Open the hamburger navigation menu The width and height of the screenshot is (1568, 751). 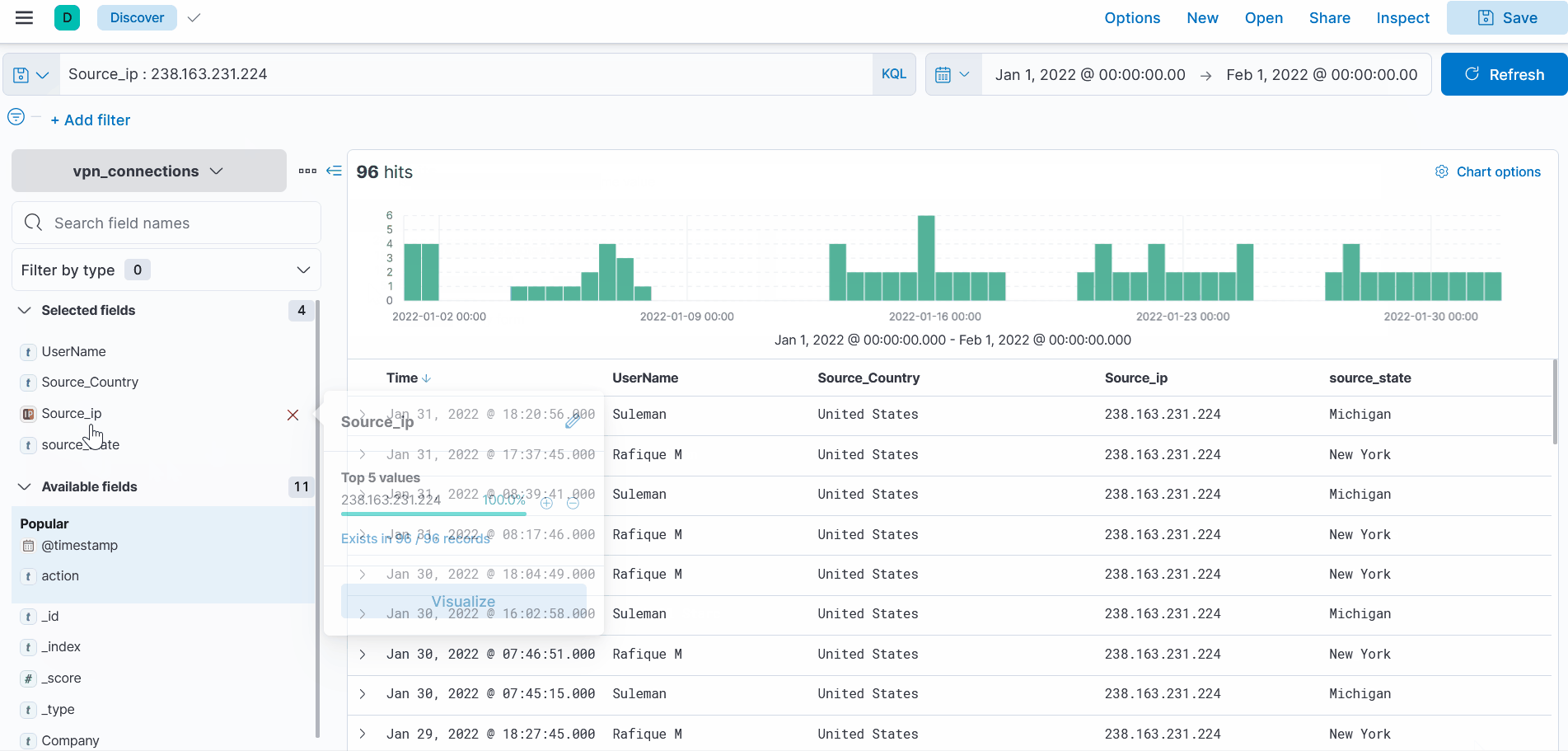coord(24,17)
